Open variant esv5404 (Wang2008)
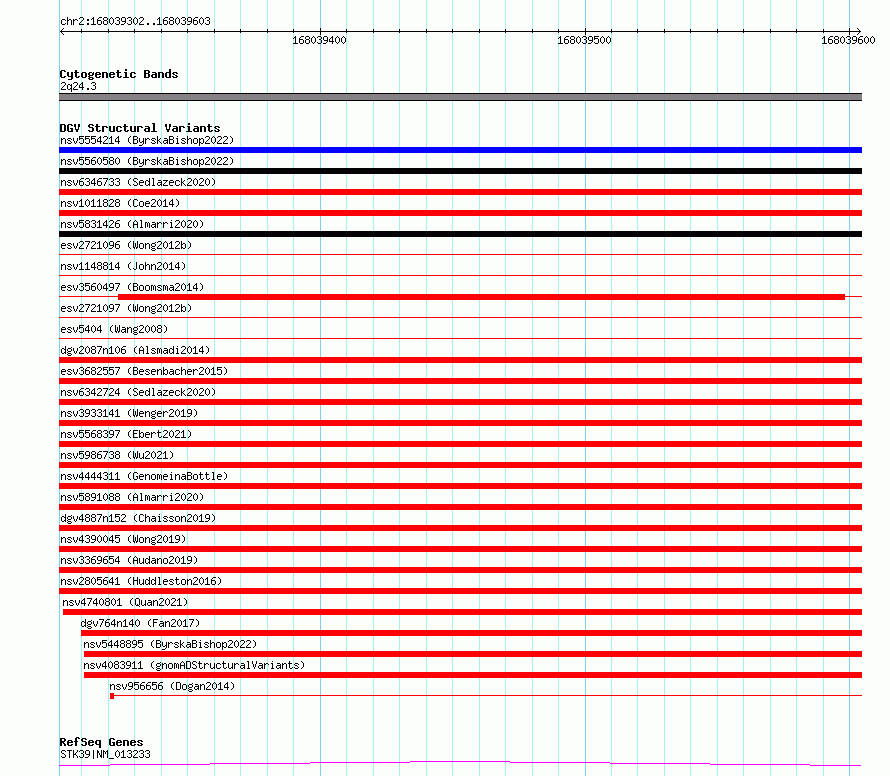The height and width of the screenshot is (776, 890). (x=114, y=329)
